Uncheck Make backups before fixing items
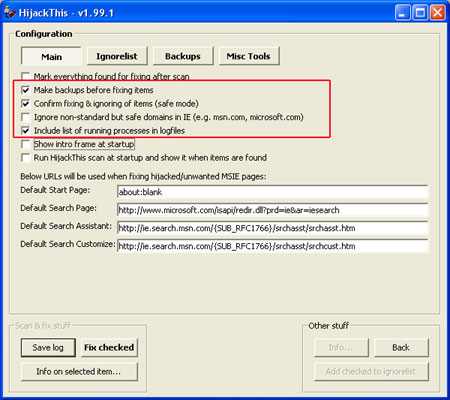This screenshot has width=450, height=400. [26, 90]
